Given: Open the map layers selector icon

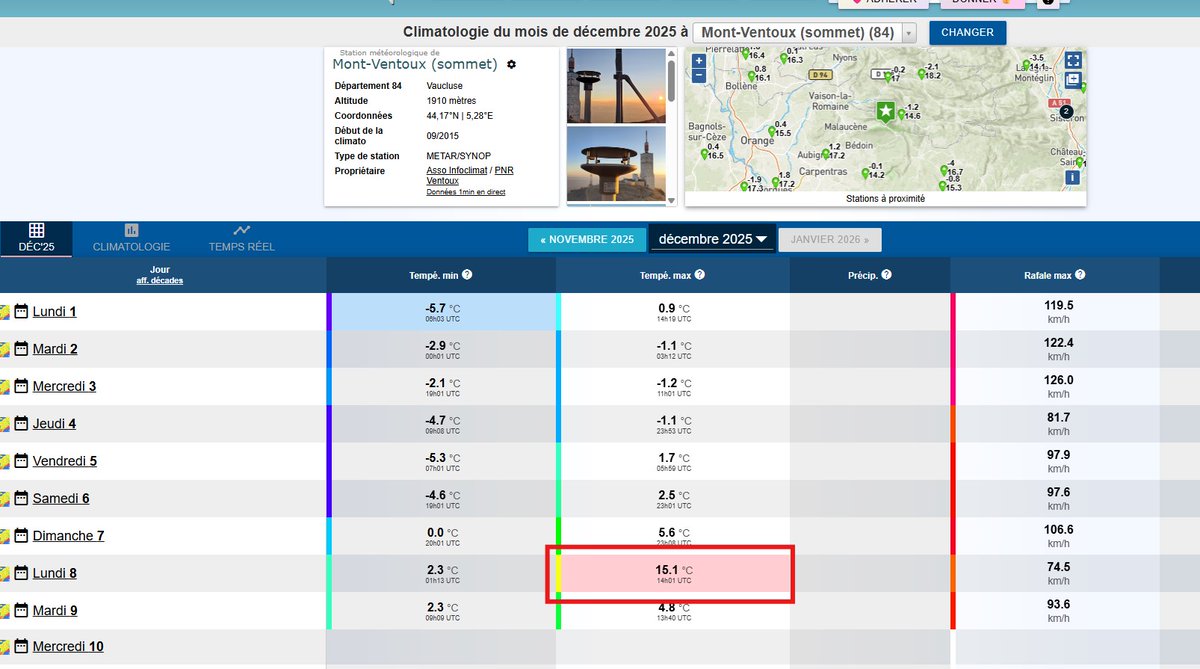Looking at the screenshot, I should (1073, 80).
